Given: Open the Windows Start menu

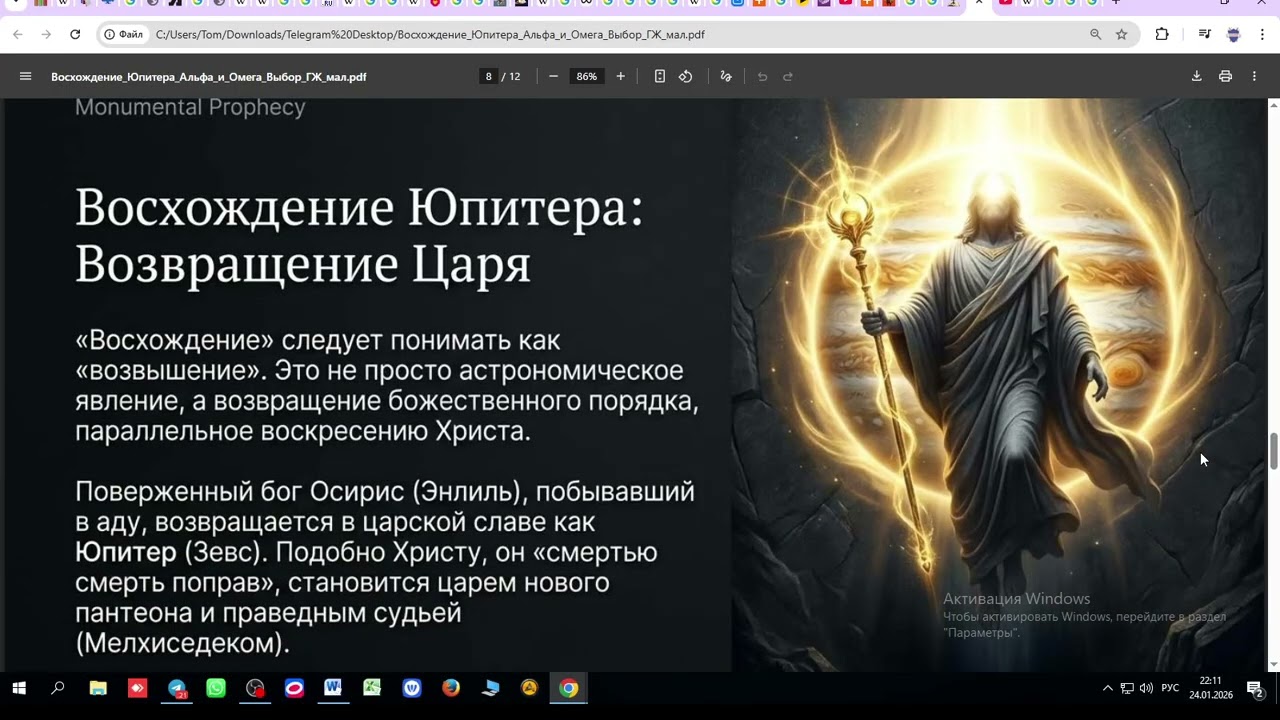Looking at the screenshot, I should (18, 688).
